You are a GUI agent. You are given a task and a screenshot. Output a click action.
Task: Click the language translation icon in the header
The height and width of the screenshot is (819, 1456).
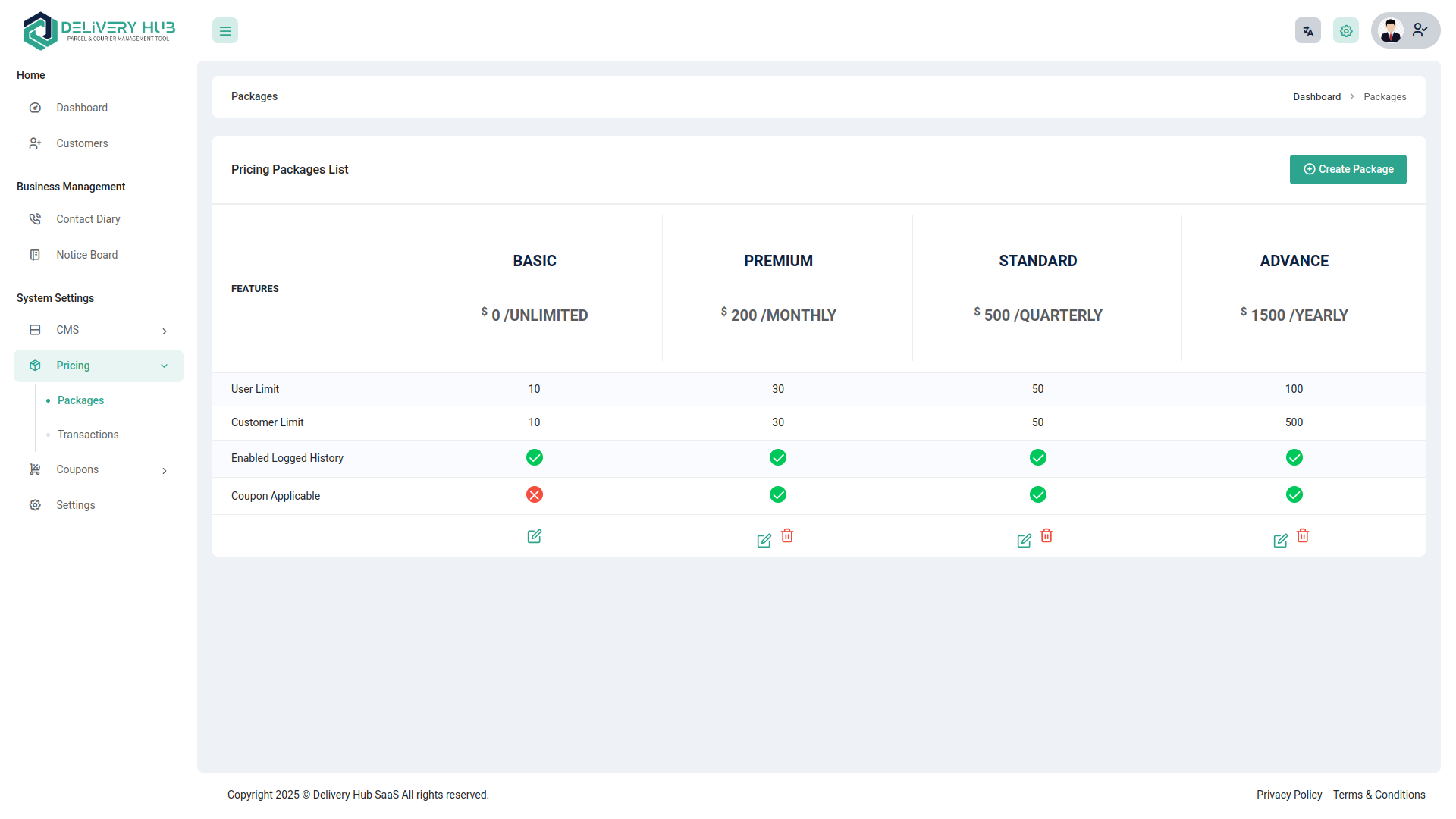[x=1307, y=30]
